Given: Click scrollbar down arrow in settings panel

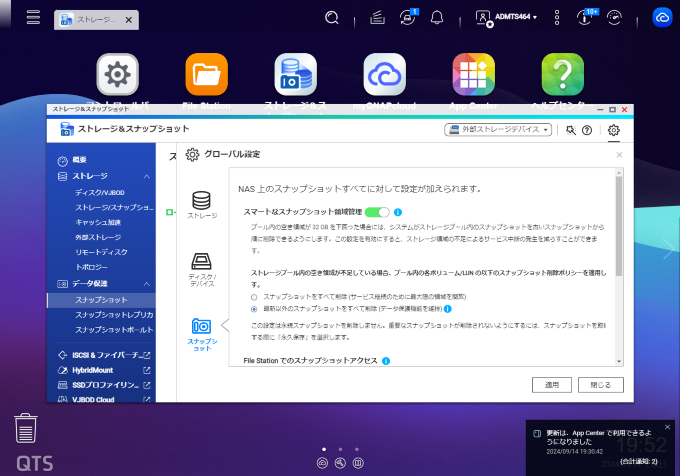Looking at the screenshot, I should (619, 361).
